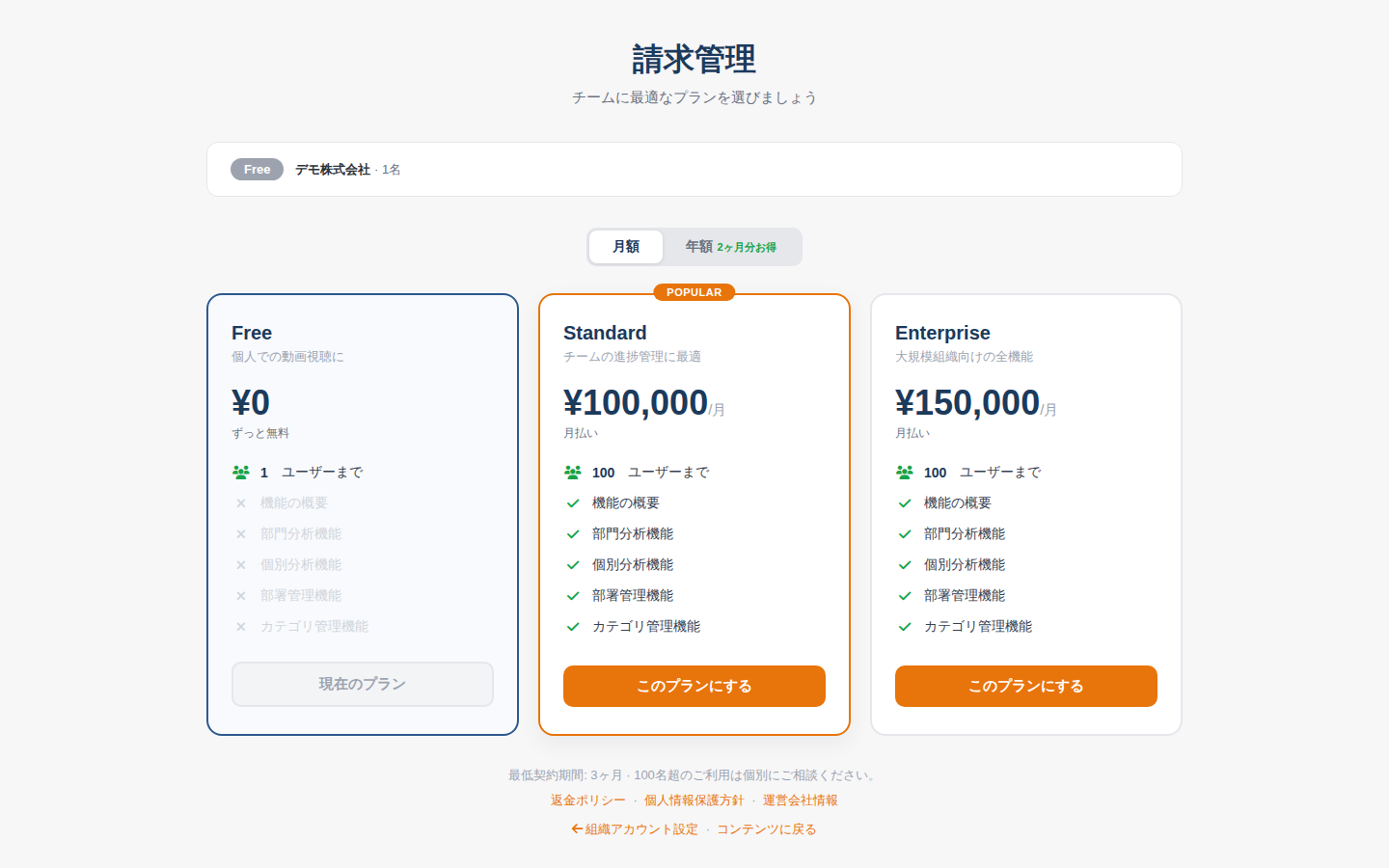Open the 返金ポリシー link
The width and height of the screenshot is (1389, 868).
pyautogui.click(x=588, y=800)
